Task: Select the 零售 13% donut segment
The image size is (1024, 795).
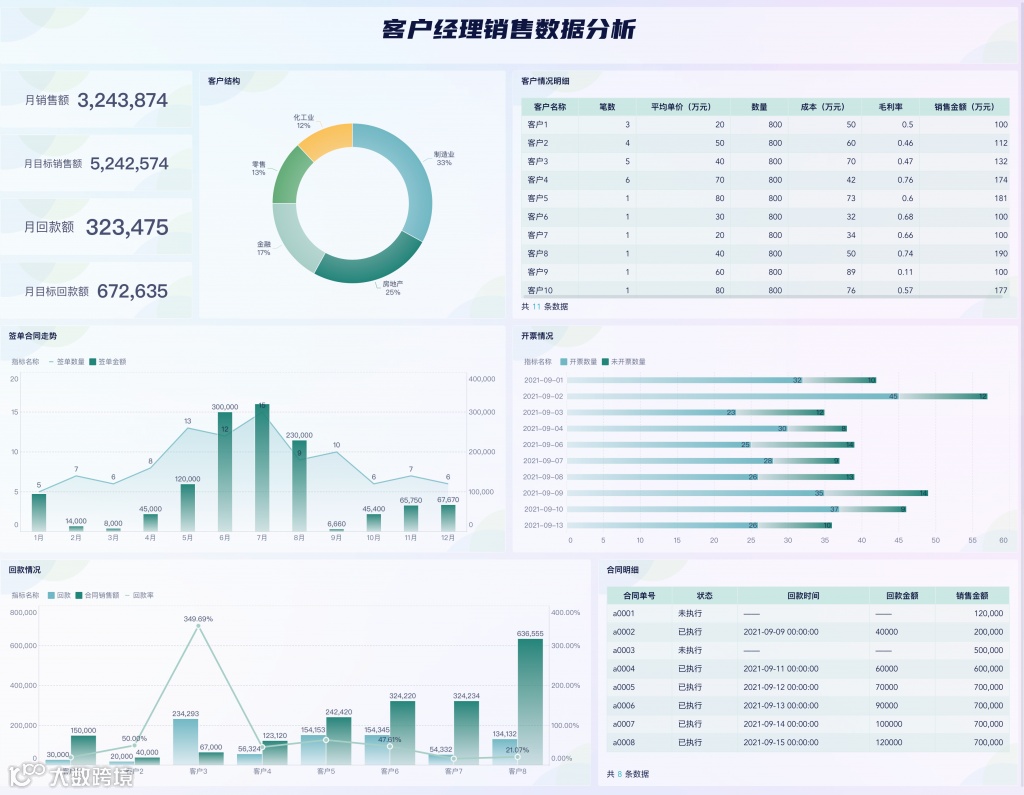Action: pos(289,176)
